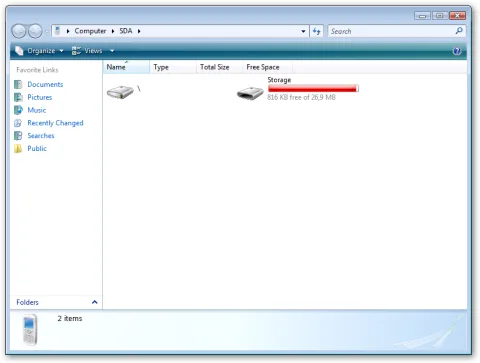Image resolution: width=480 pixels, height=363 pixels.
Task: Expand arrow after SDA in breadcrumb
Action: [x=139, y=31]
